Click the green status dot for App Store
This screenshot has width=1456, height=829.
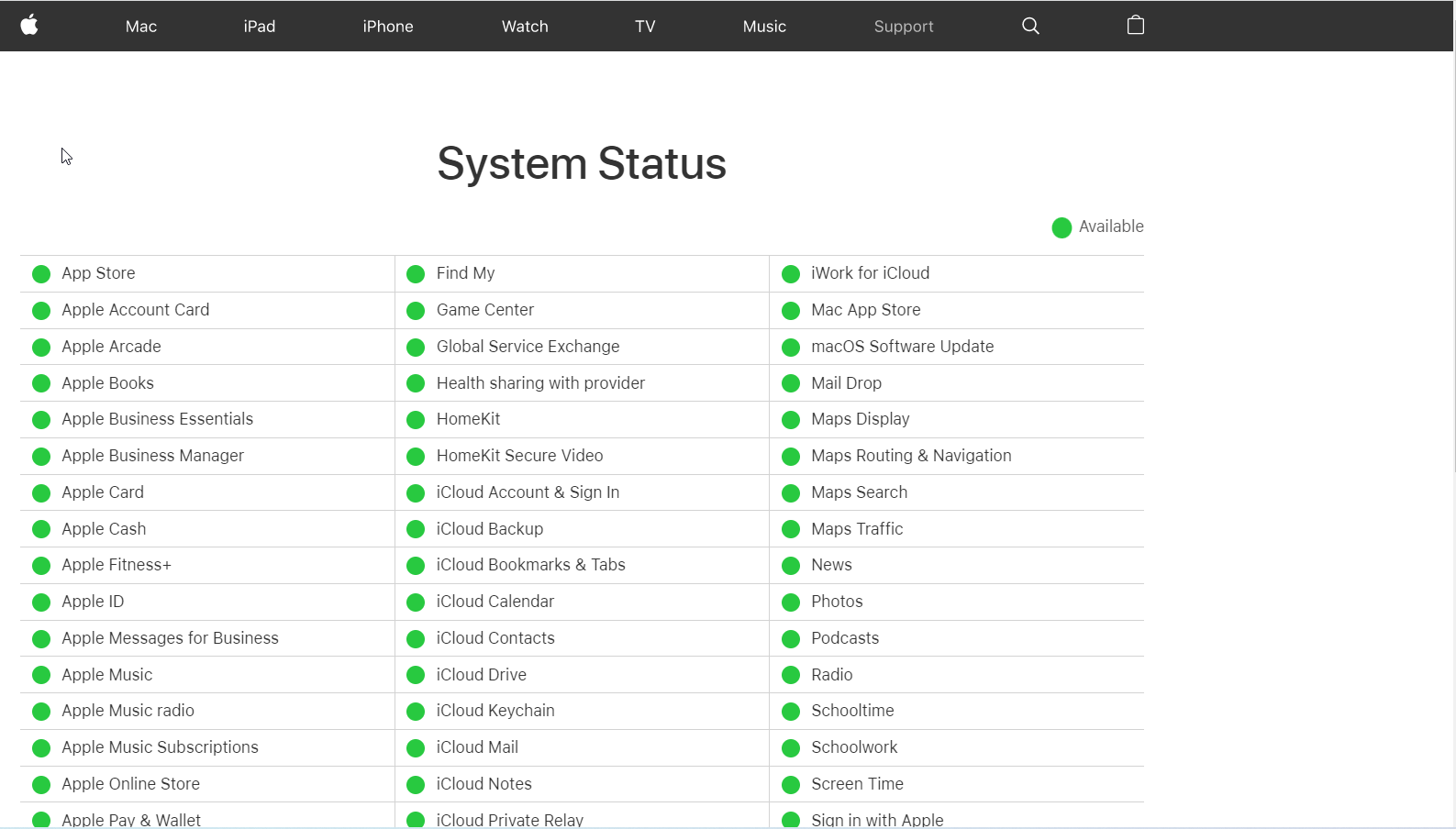(41, 274)
